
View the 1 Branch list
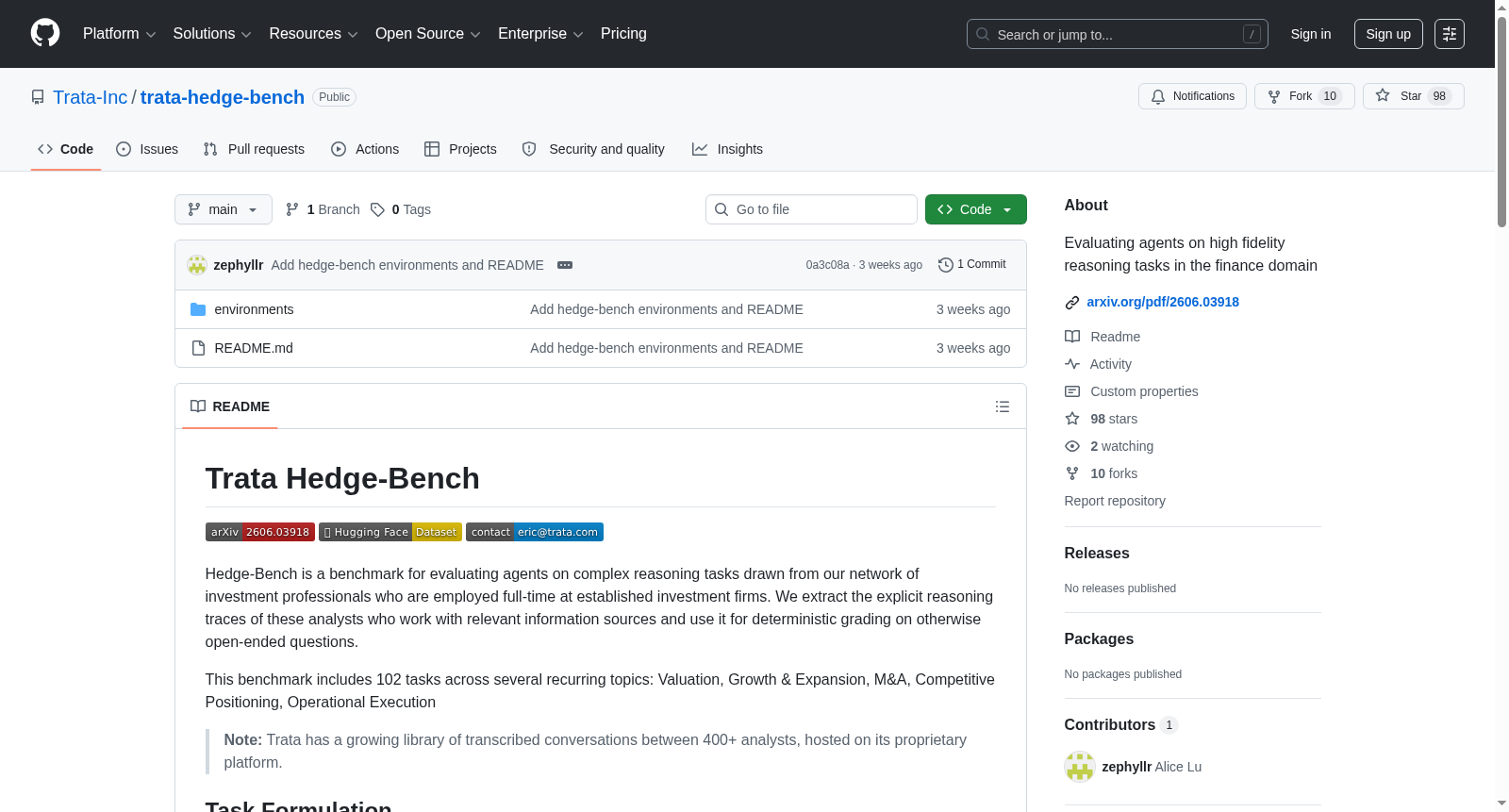[323, 209]
